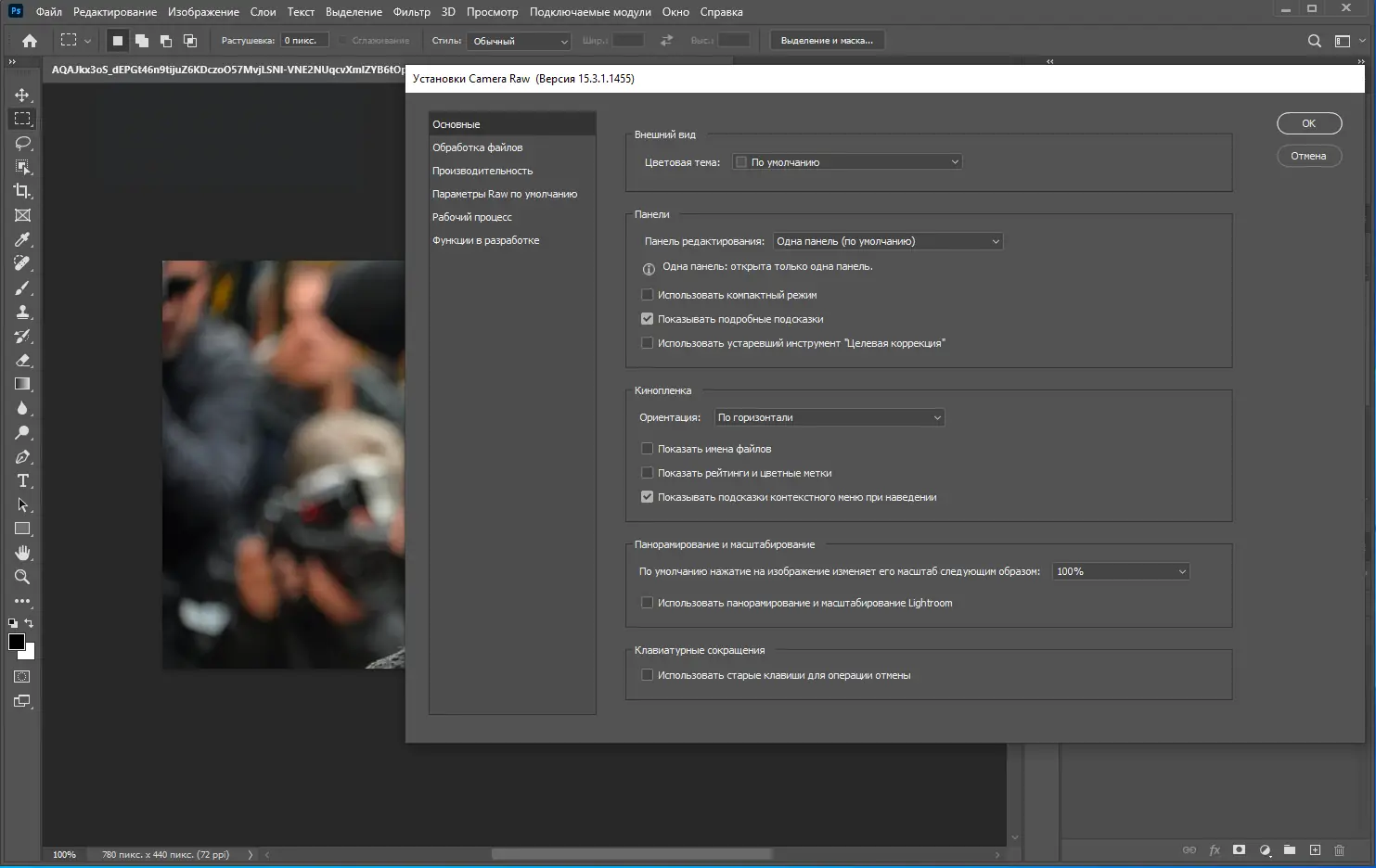Select the Dodge tool
This screenshot has width=1376, height=868.
tap(22, 432)
